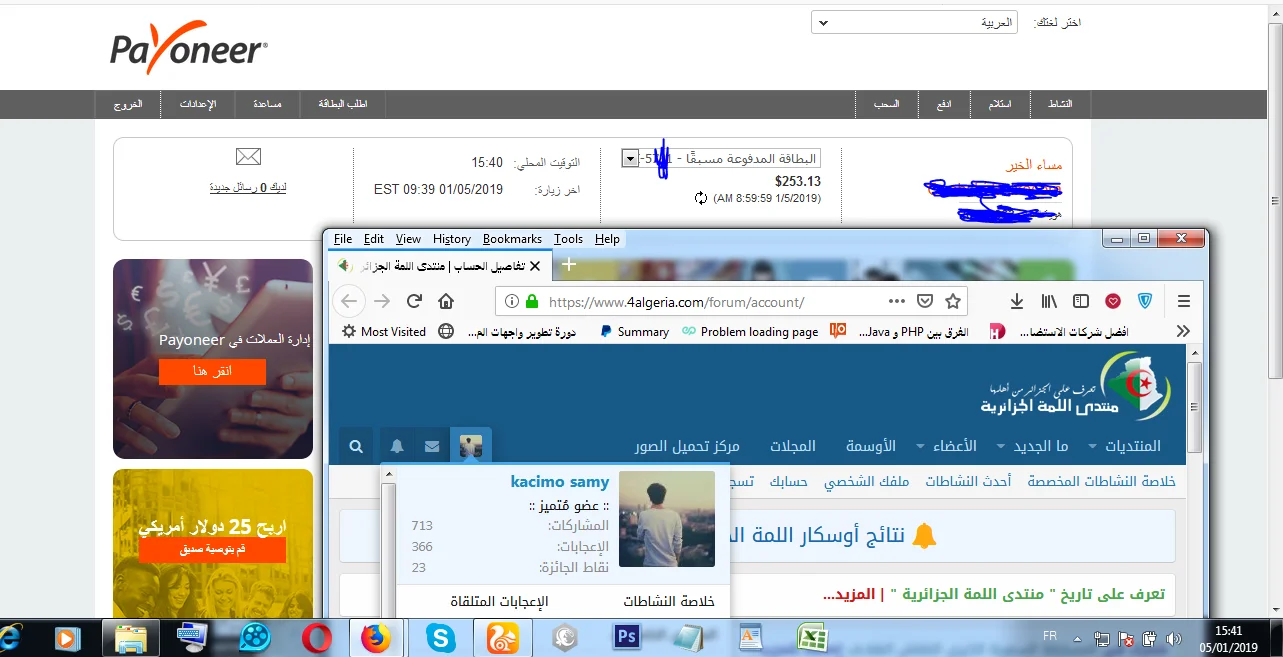
Task: Save page to Pocket icon
Action: [926, 301]
